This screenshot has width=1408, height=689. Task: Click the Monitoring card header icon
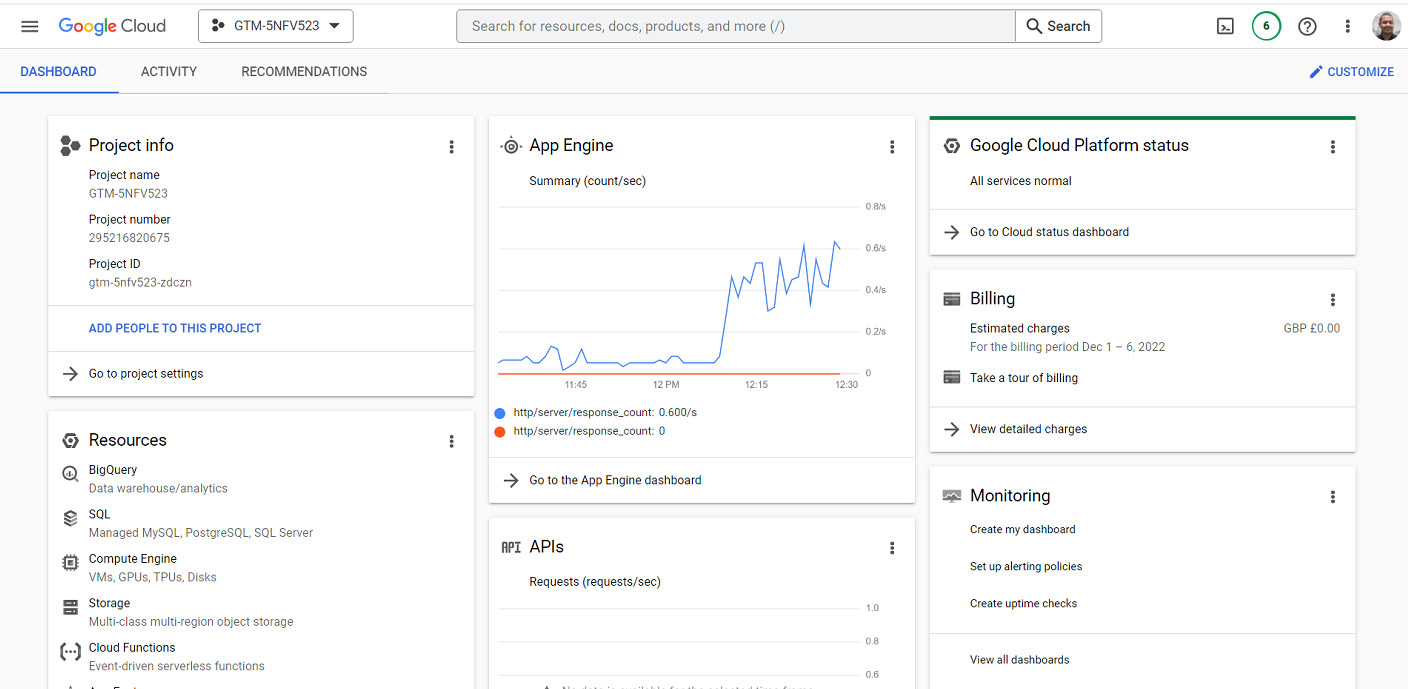click(952, 496)
